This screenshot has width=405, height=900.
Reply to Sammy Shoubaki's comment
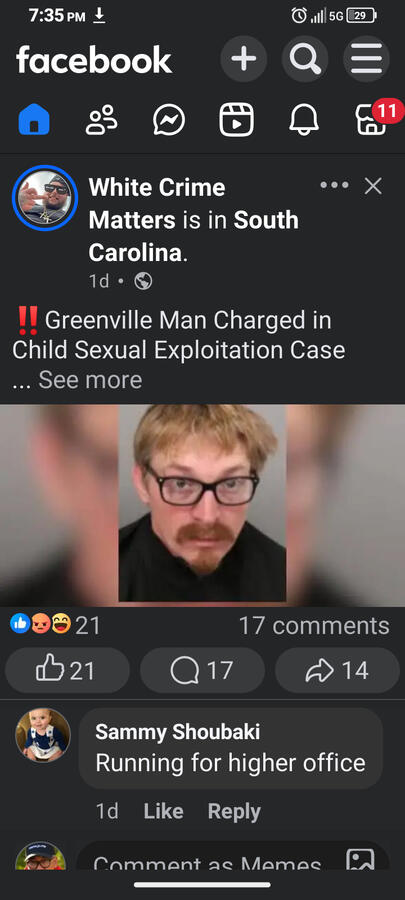pyautogui.click(x=234, y=811)
